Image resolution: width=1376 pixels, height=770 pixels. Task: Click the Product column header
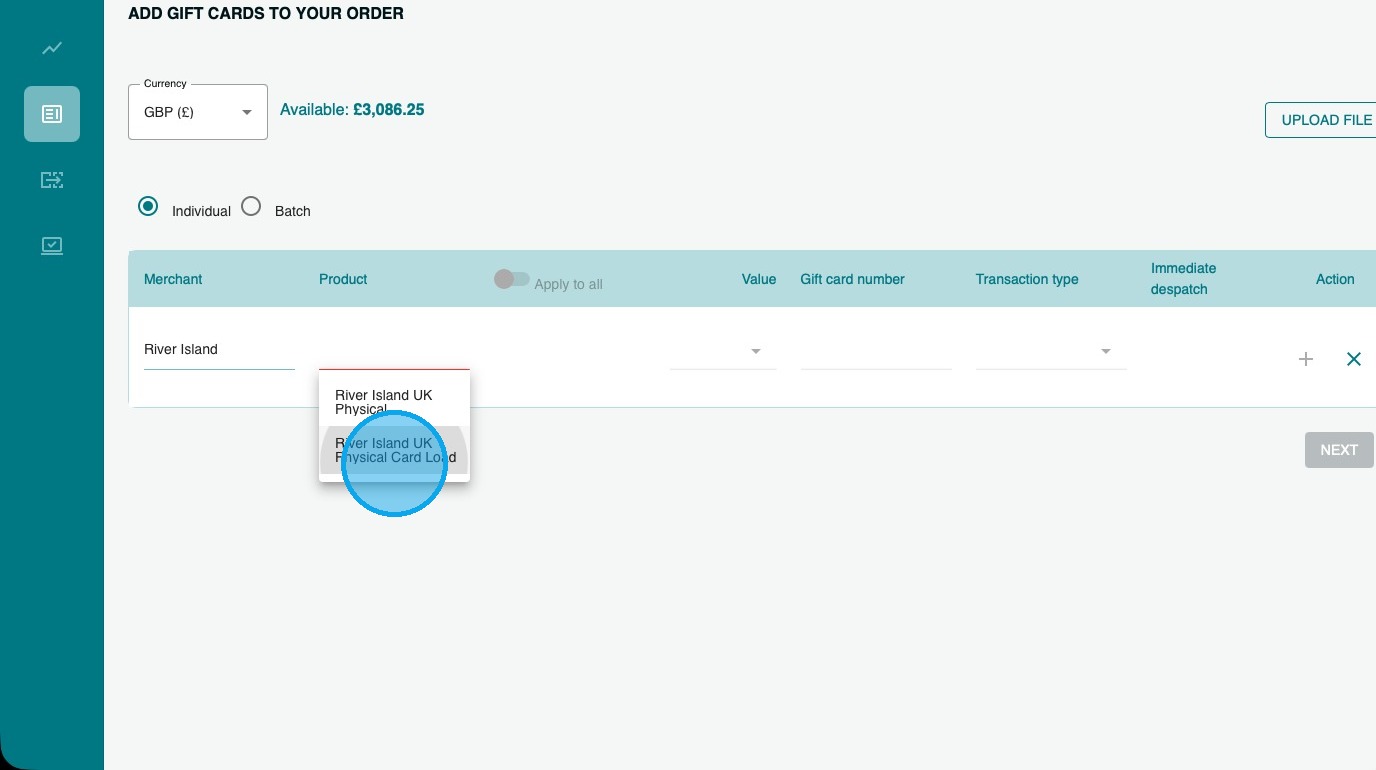point(343,279)
